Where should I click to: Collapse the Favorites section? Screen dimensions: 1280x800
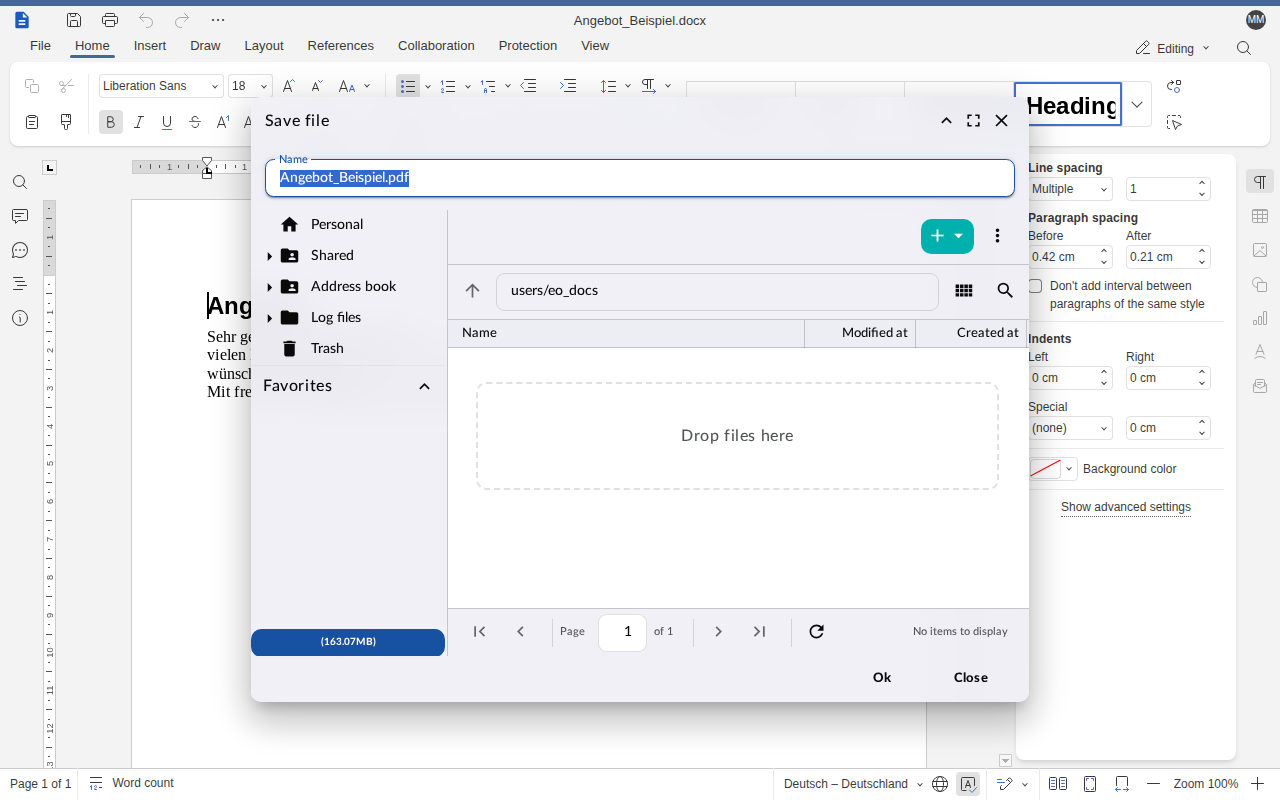tap(424, 386)
